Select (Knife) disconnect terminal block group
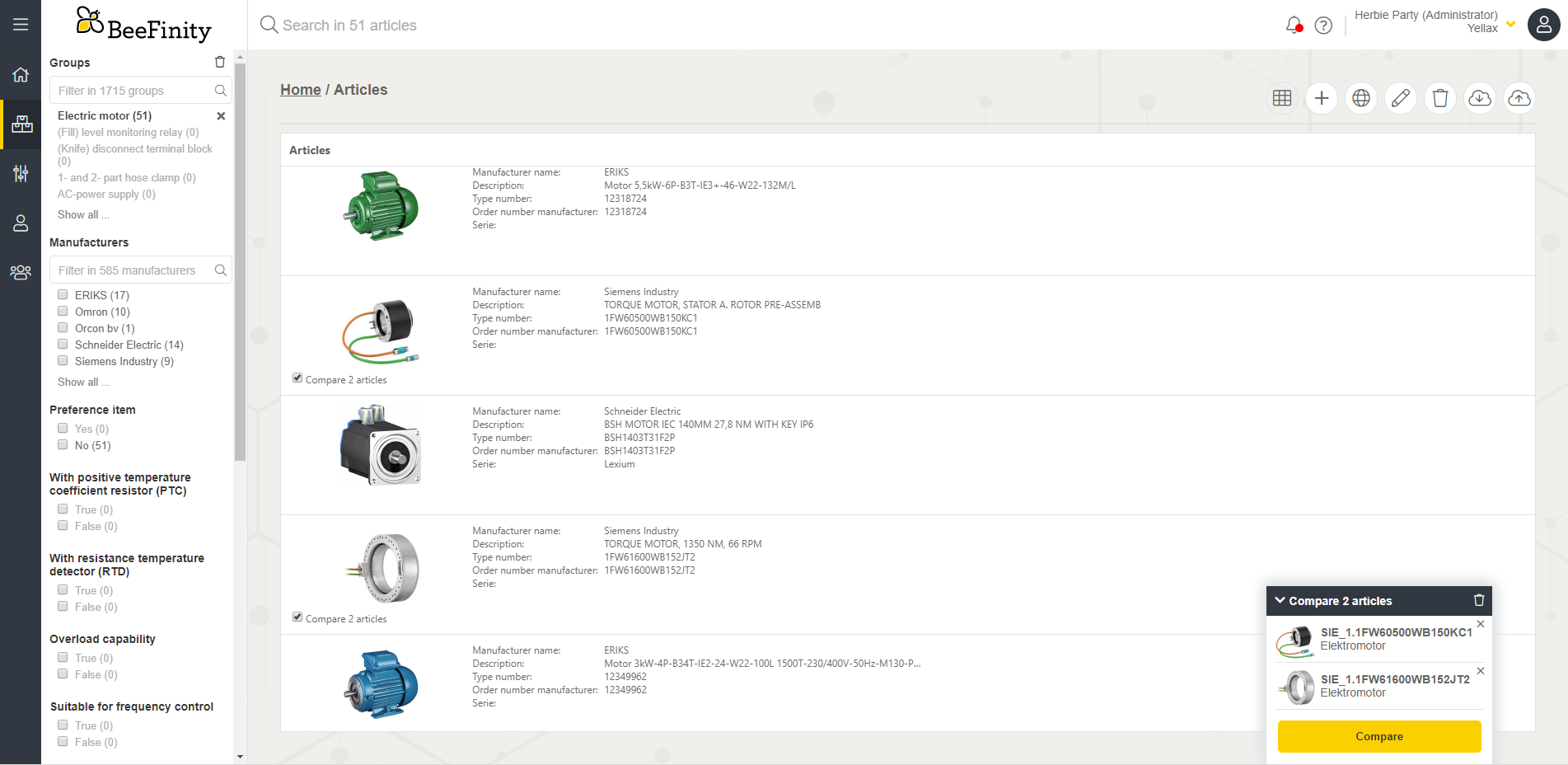Viewport: 1568px width, 765px height. [135, 155]
